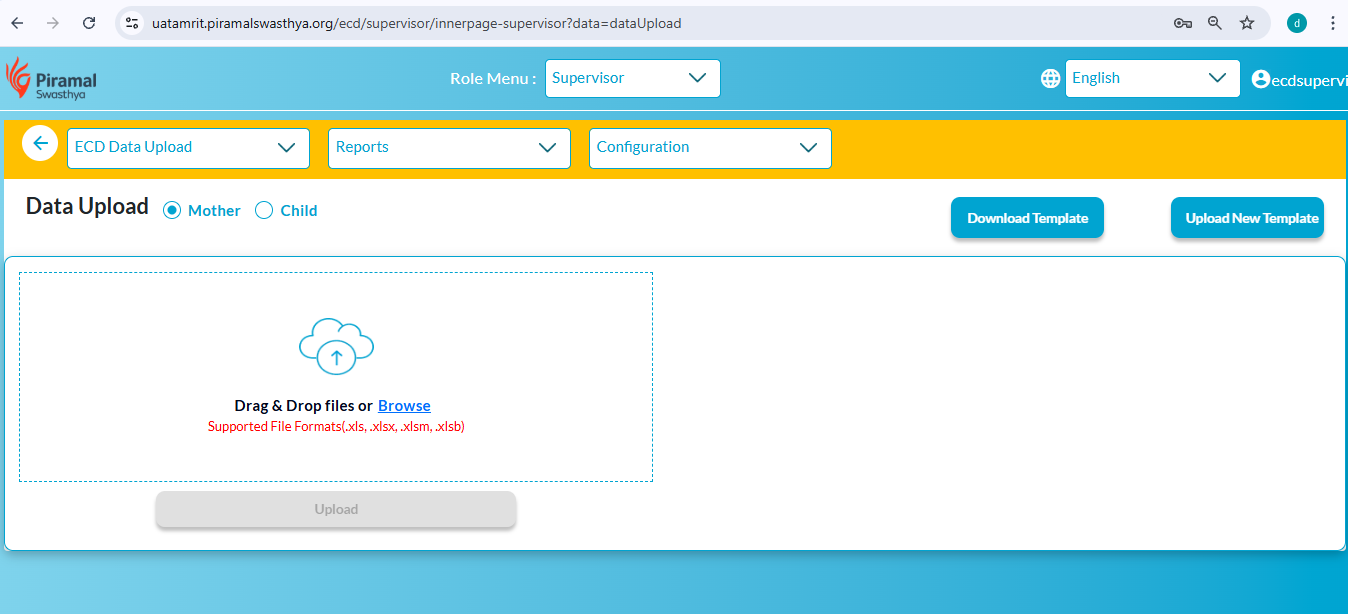View site information icon in address bar
Viewport: 1348px width, 614px height.
click(132, 23)
